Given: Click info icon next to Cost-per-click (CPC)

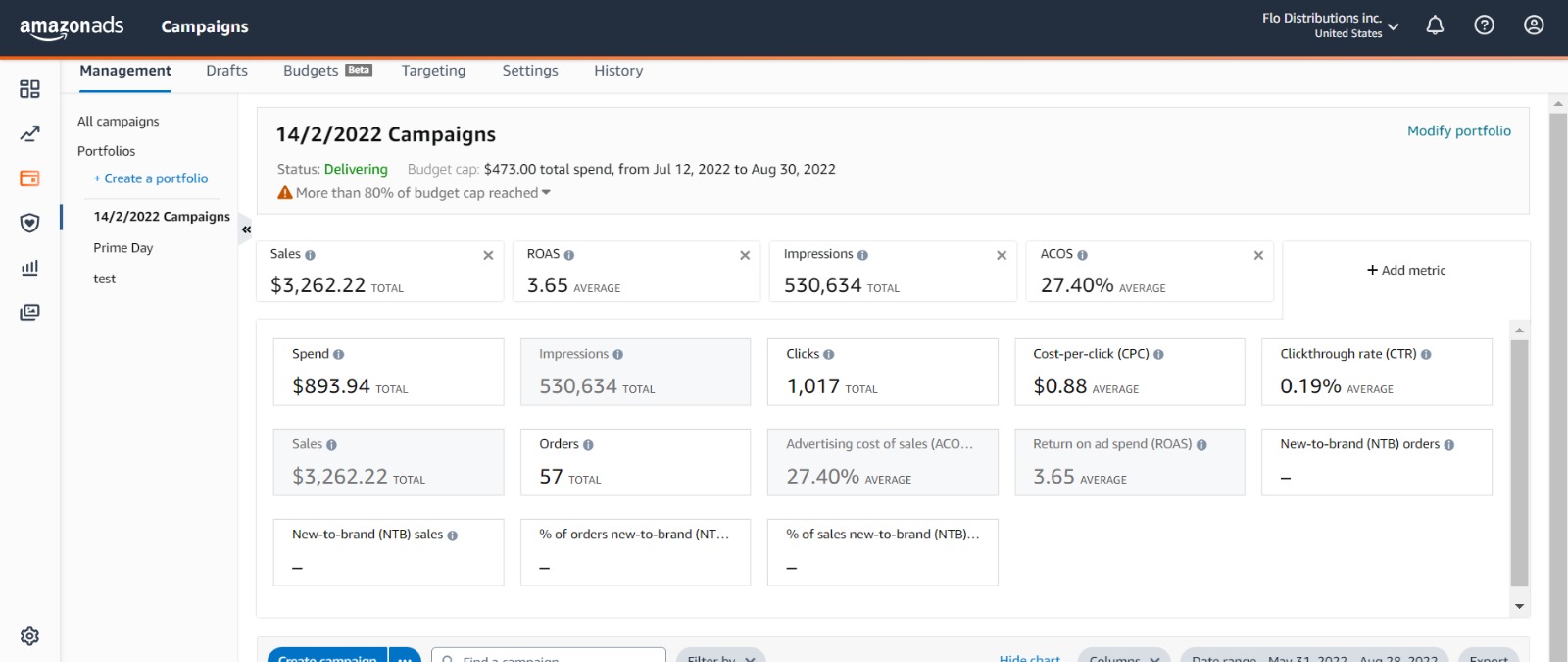Looking at the screenshot, I should (x=1158, y=355).
